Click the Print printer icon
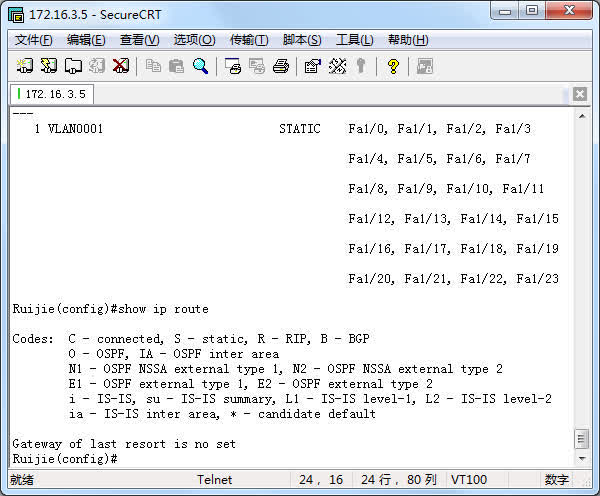This screenshot has width=600, height=496. click(x=281, y=66)
